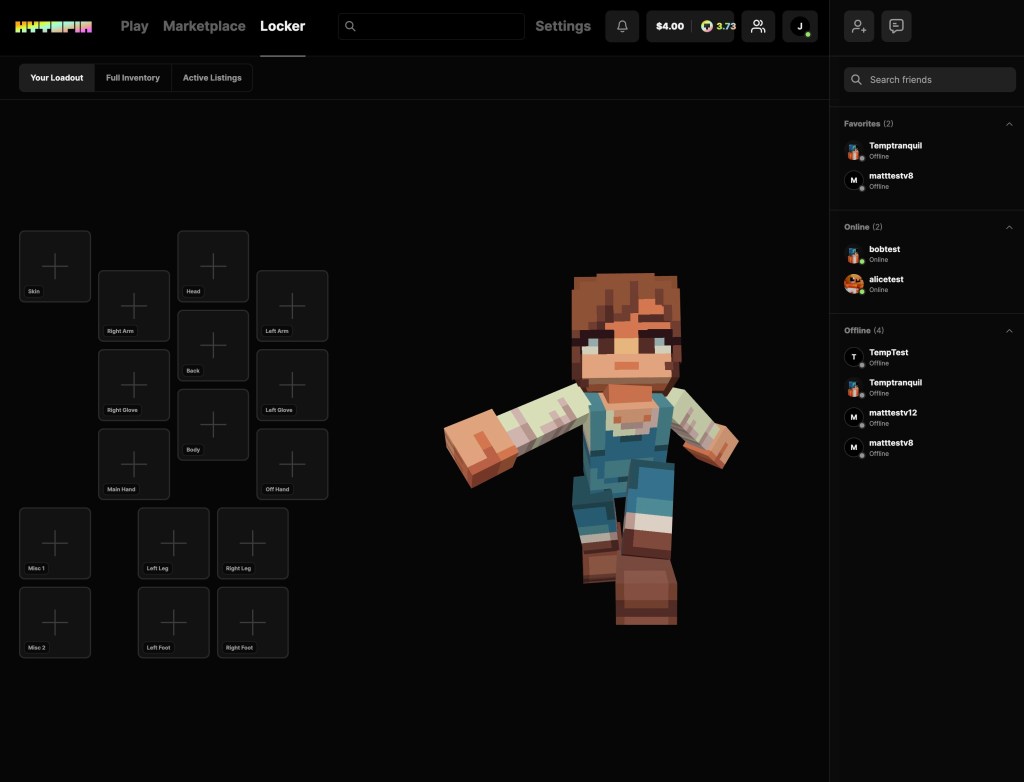The height and width of the screenshot is (782, 1024).
Task: Open the Active Listings tab
Action: click(212, 78)
